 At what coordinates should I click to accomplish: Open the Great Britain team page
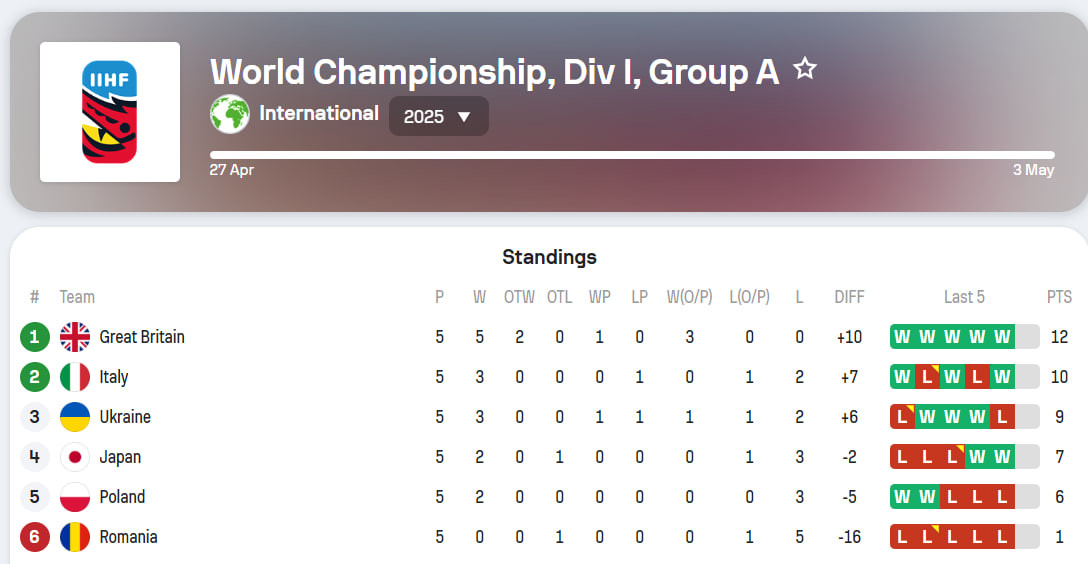pyautogui.click(x=142, y=337)
